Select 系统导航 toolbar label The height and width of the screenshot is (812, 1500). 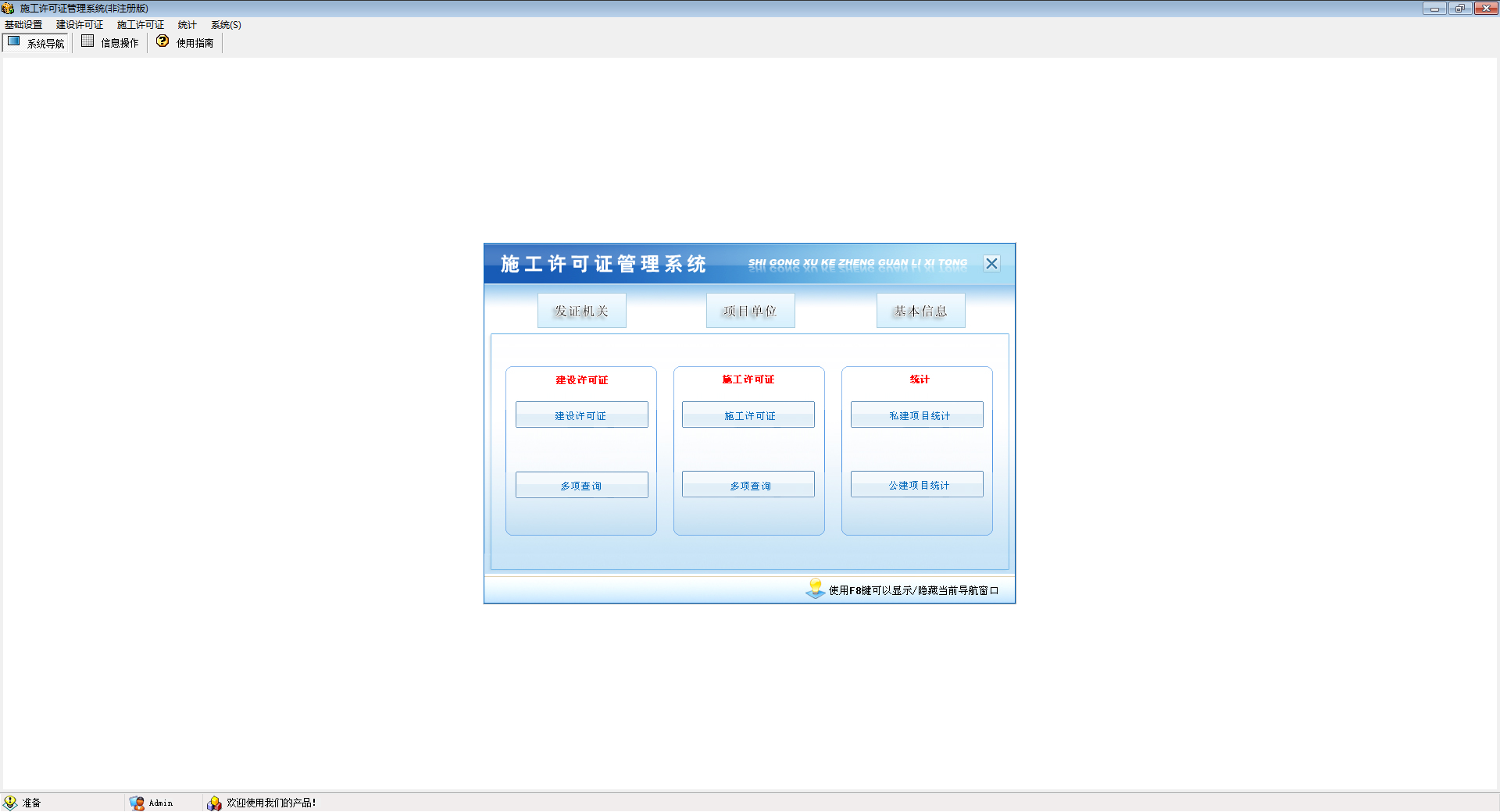[46, 44]
